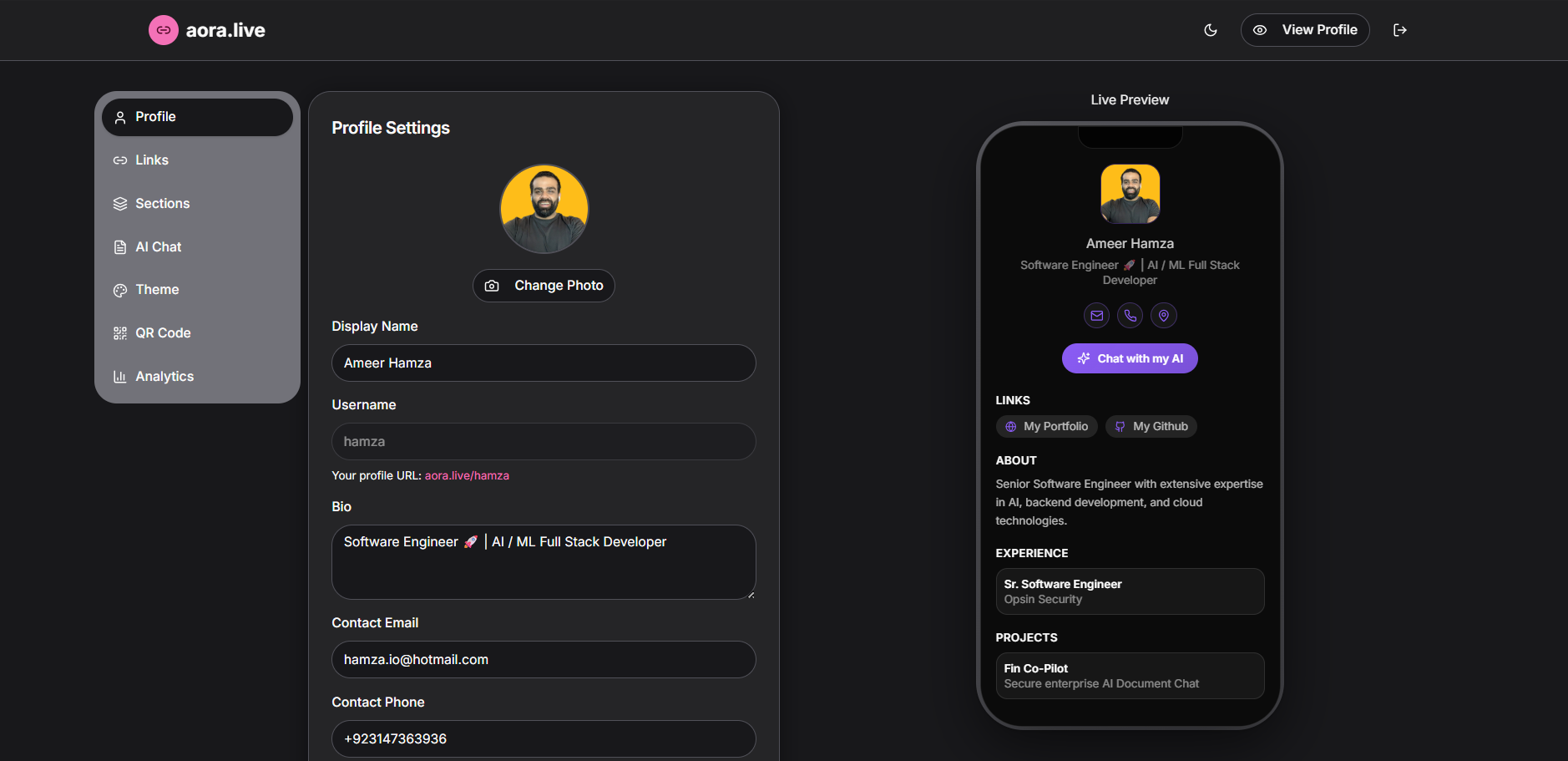This screenshot has width=1568, height=761.
Task: Toggle dark mode with the moon icon
Action: pos(1211,29)
